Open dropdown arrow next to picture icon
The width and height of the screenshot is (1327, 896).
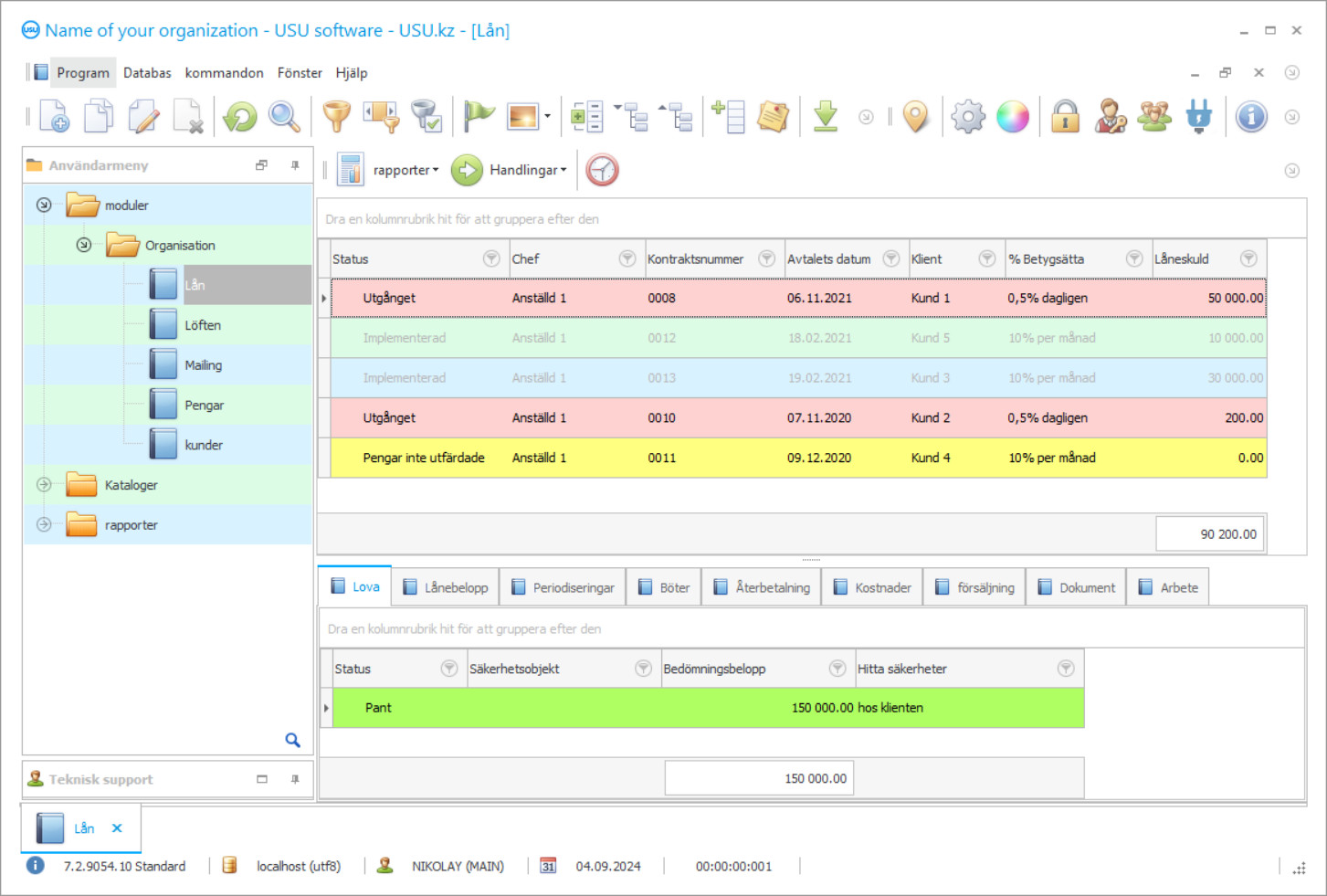pyautogui.click(x=547, y=117)
